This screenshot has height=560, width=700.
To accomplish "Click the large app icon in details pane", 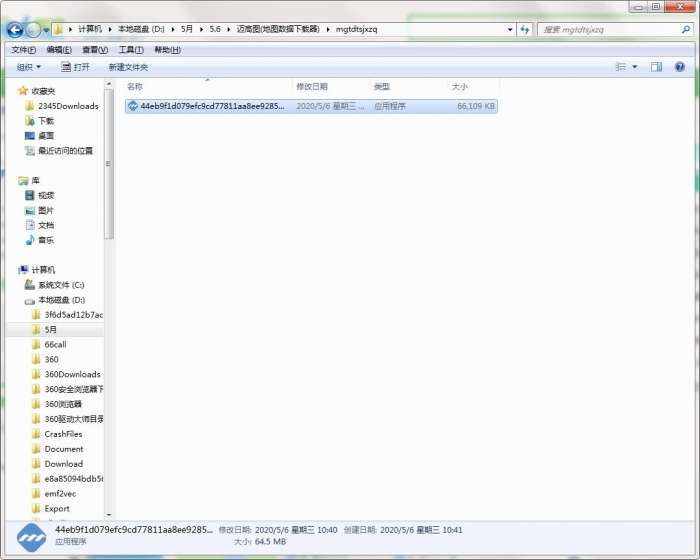I will point(31,538).
